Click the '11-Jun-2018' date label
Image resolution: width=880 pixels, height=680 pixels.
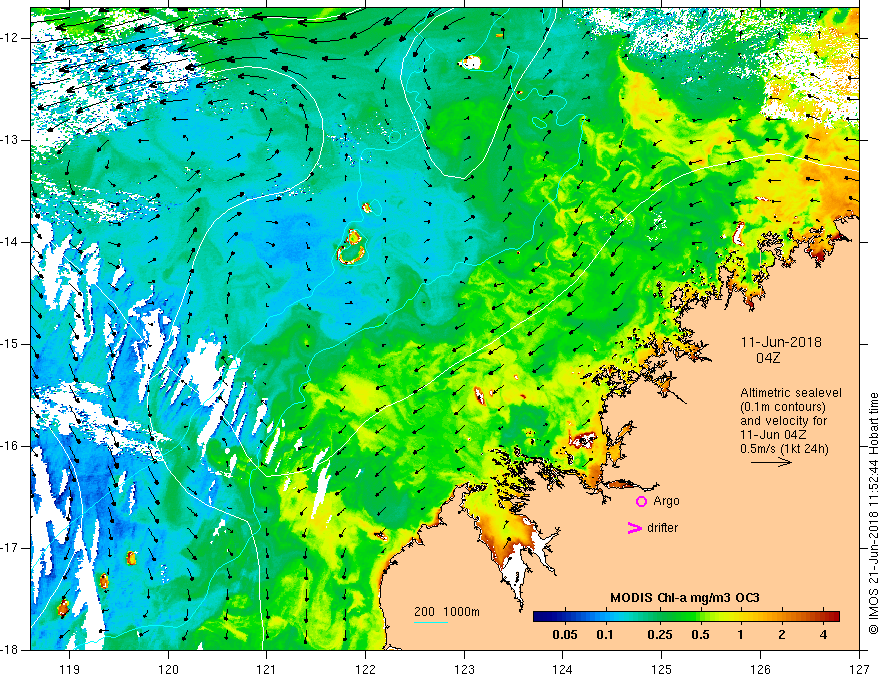click(x=781, y=342)
